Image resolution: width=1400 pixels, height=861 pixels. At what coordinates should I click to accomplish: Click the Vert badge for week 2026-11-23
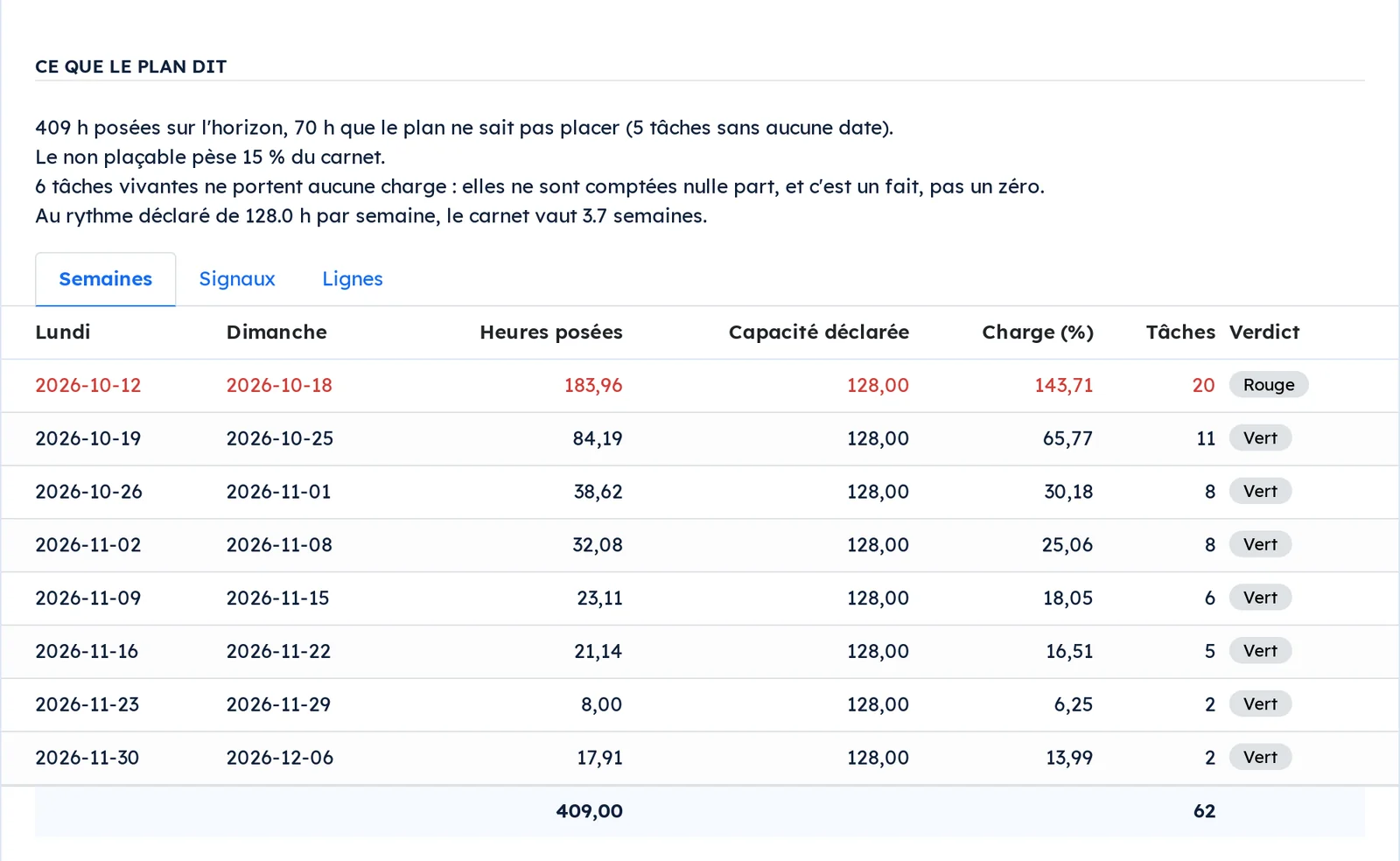coord(1260,704)
